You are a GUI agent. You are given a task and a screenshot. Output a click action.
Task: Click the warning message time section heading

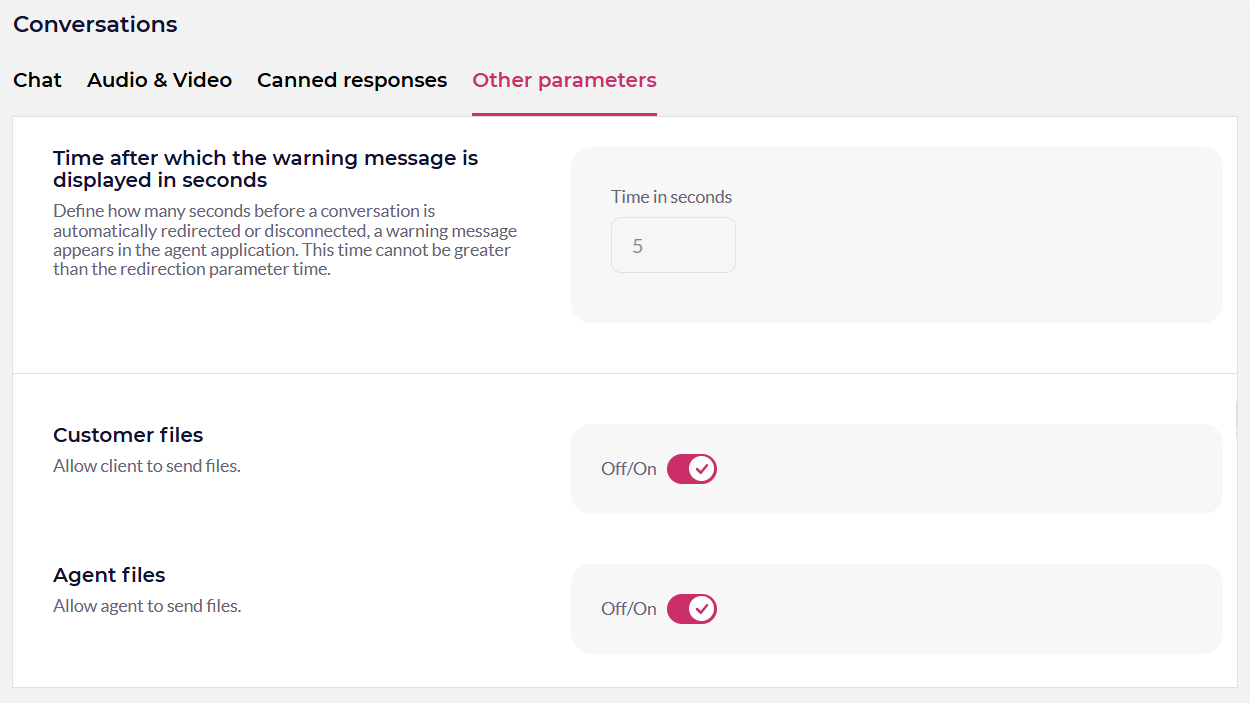265,168
